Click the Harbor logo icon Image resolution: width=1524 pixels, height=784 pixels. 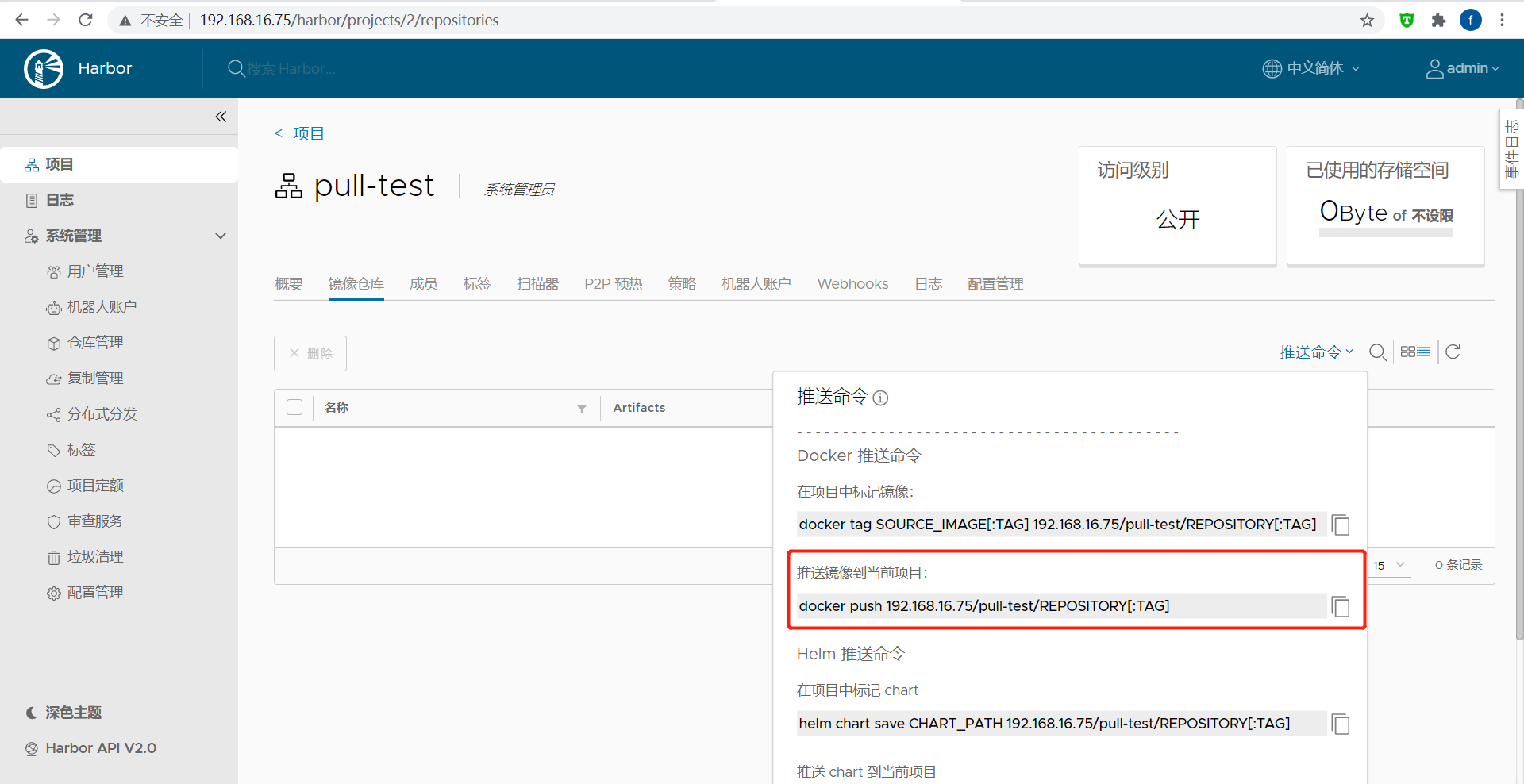[x=44, y=69]
